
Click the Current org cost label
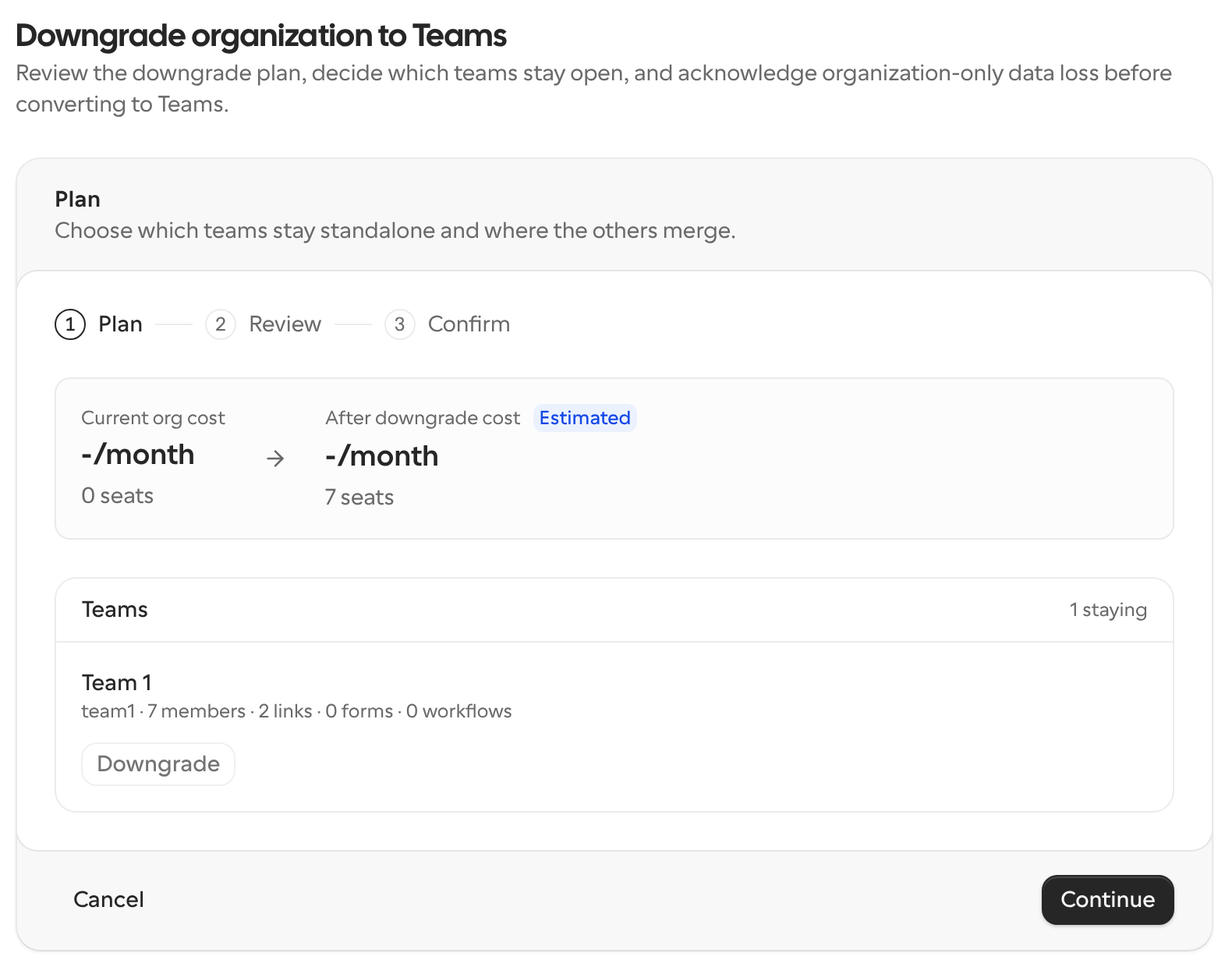pos(153,418)
